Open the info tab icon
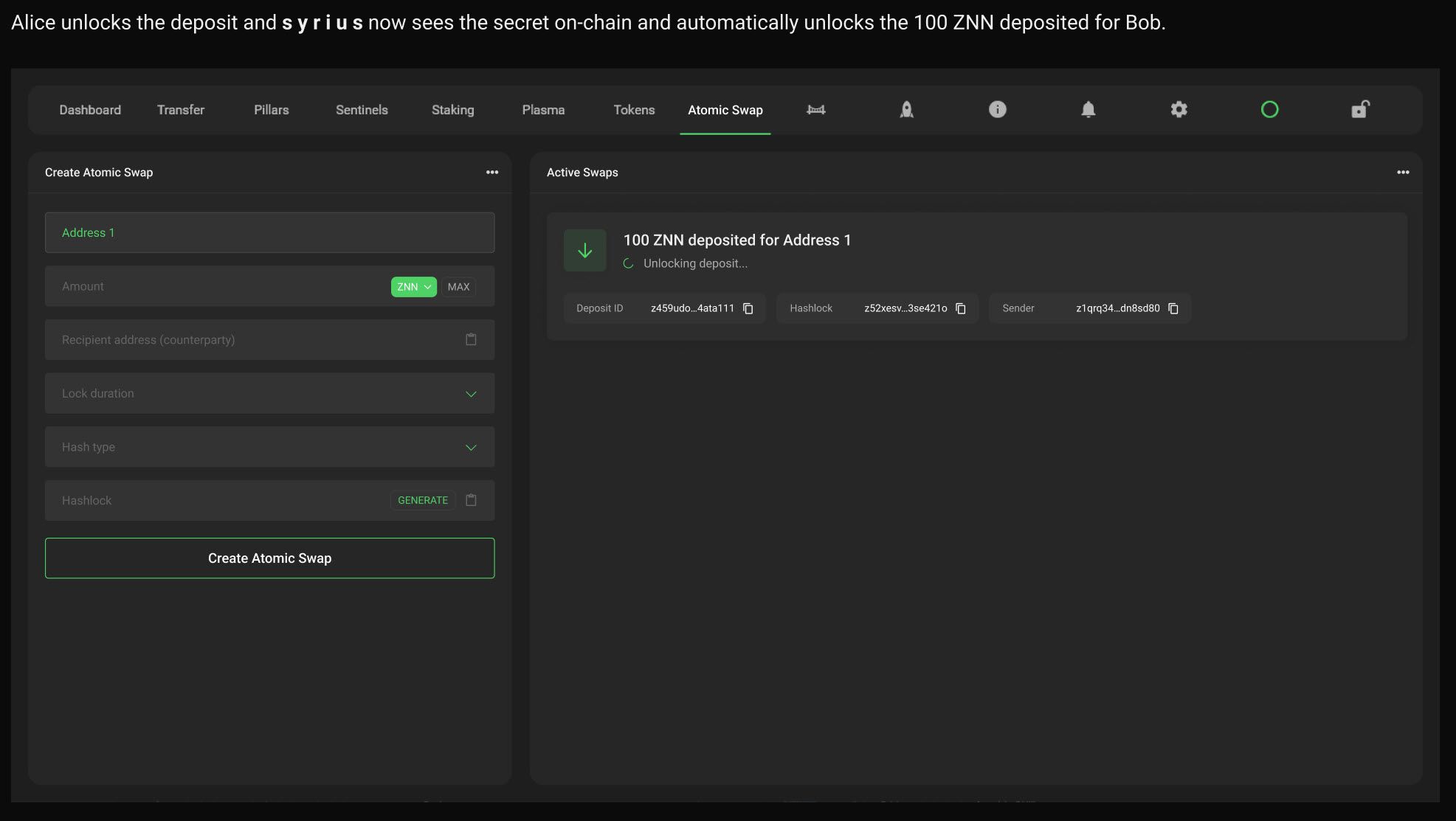 point(997,110)
